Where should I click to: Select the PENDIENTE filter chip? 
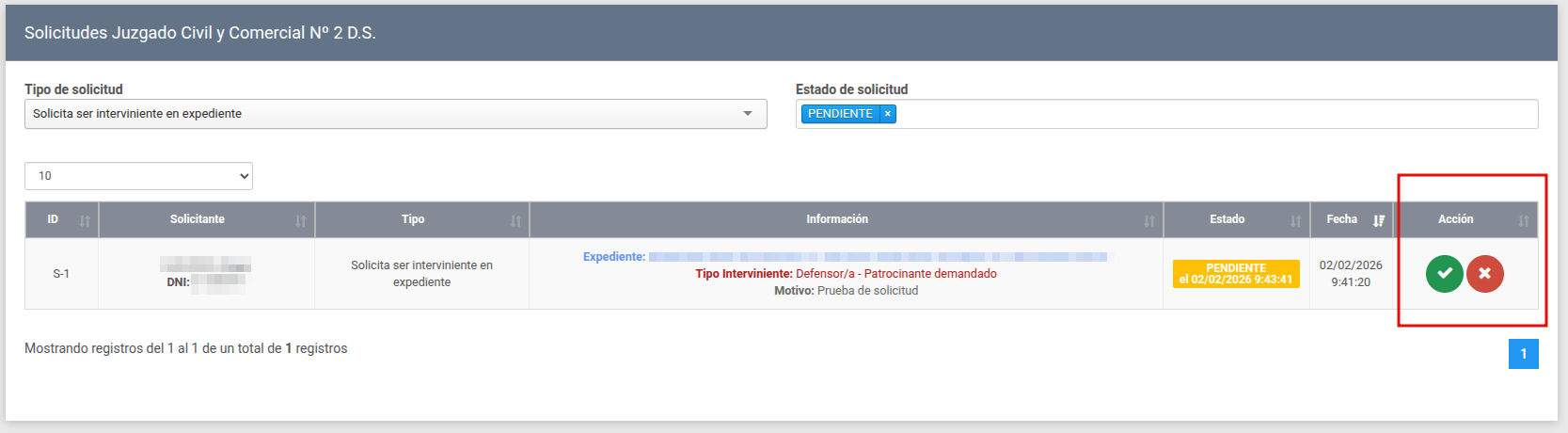tap(840, 114)
